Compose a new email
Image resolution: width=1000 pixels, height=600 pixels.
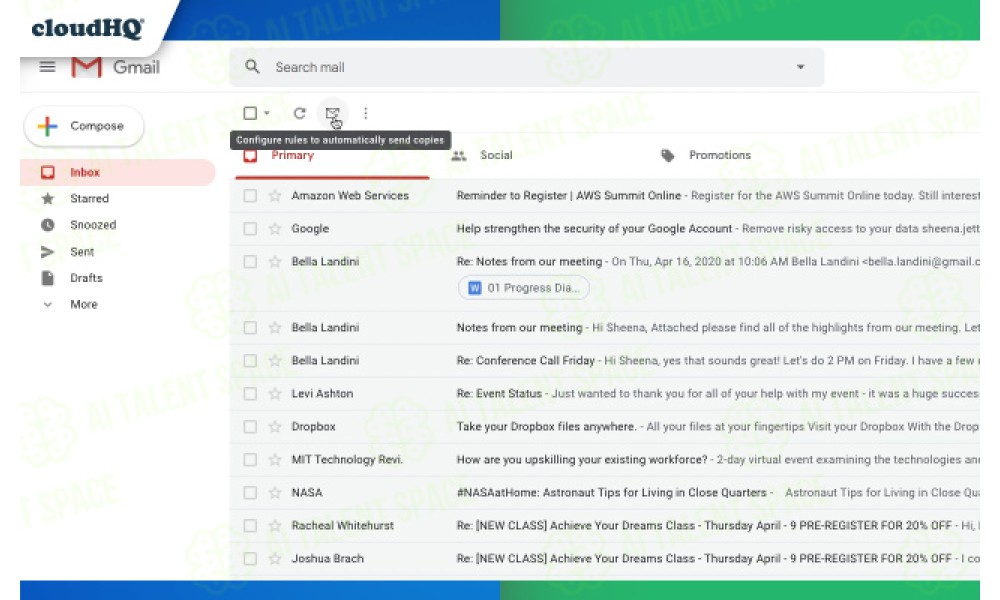(84, 126)
